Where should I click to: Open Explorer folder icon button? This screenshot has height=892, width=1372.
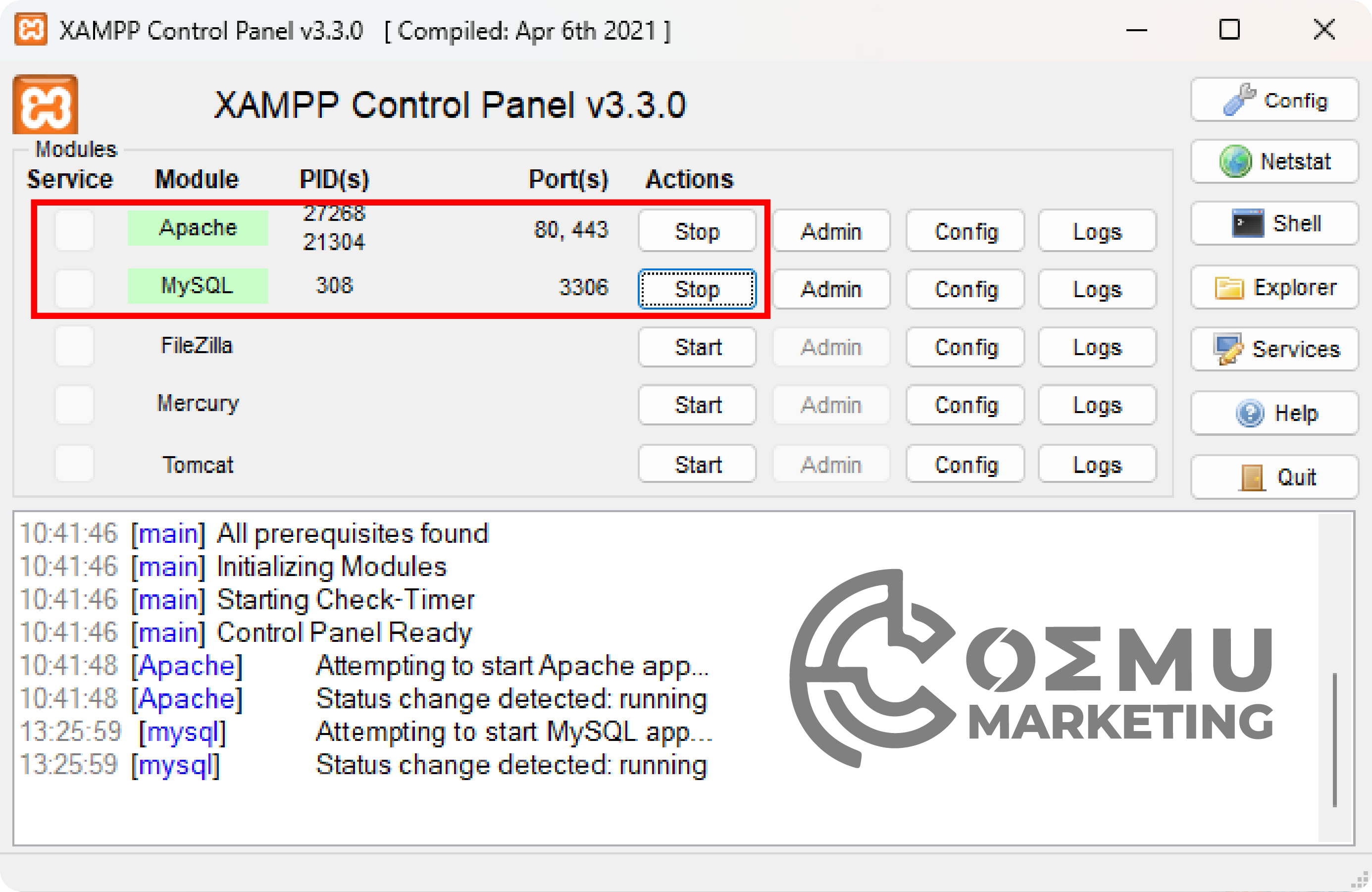click(x=1274, y=287)
